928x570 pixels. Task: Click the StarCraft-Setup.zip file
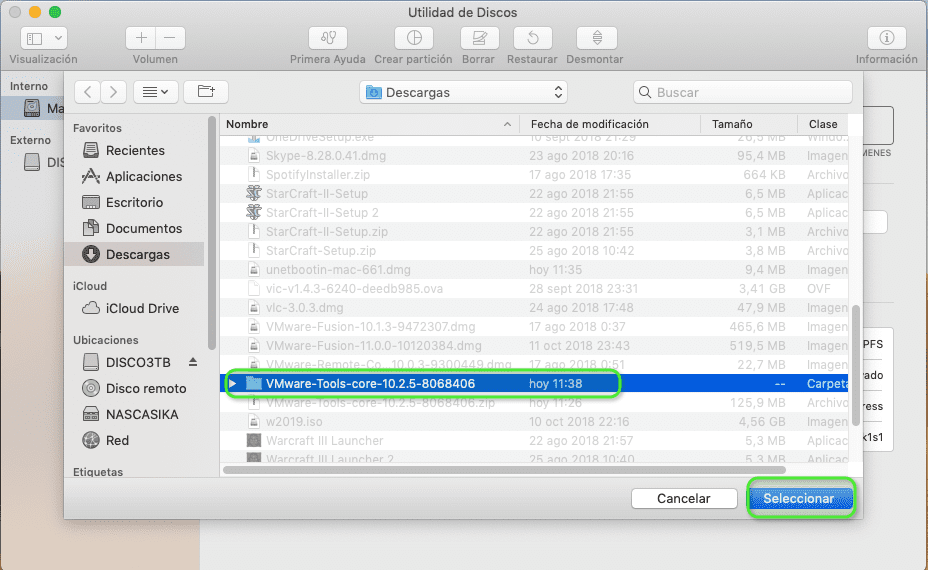[x=321, y=250]
